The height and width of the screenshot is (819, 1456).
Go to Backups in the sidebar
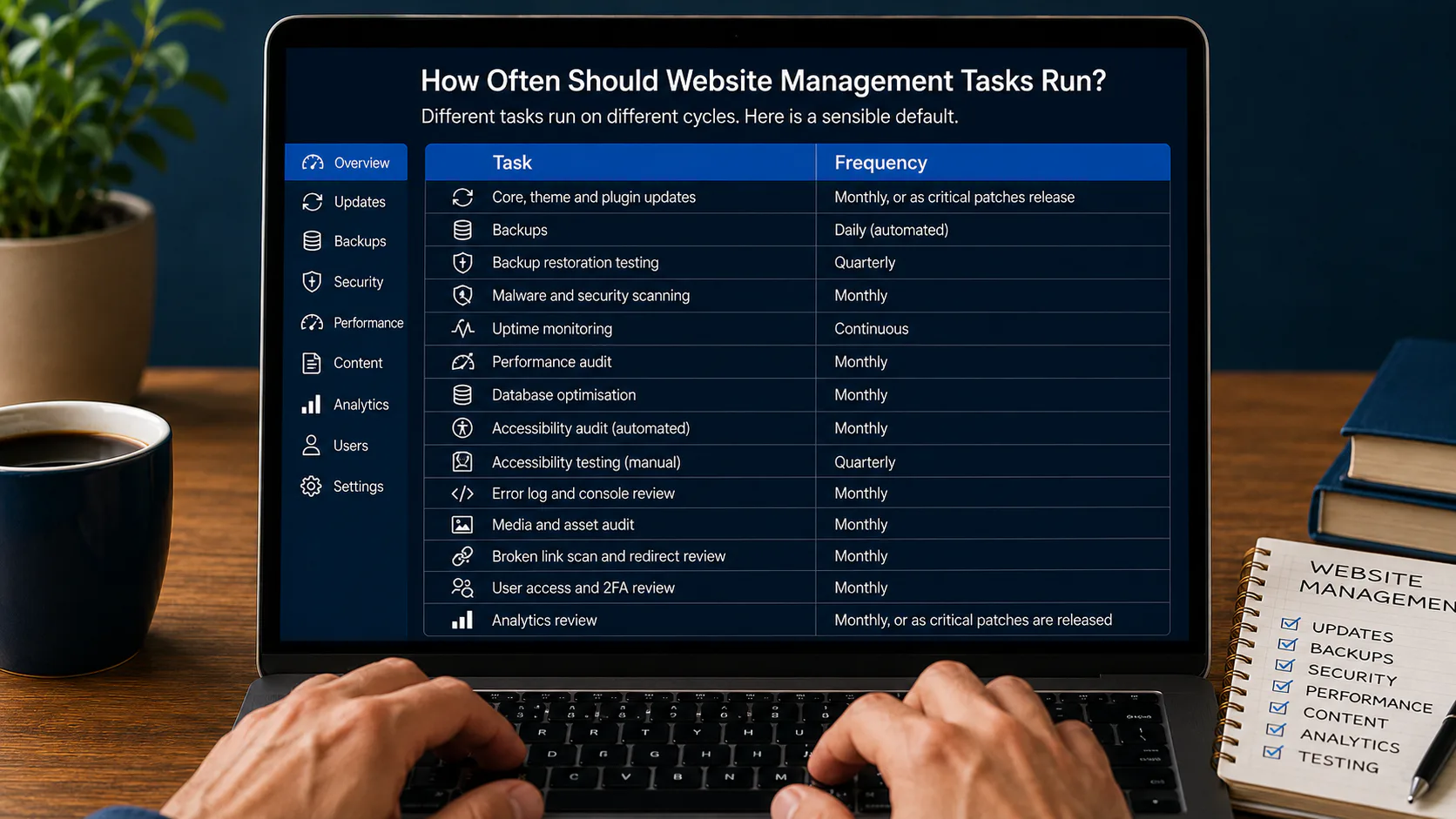tap(346, 241)
